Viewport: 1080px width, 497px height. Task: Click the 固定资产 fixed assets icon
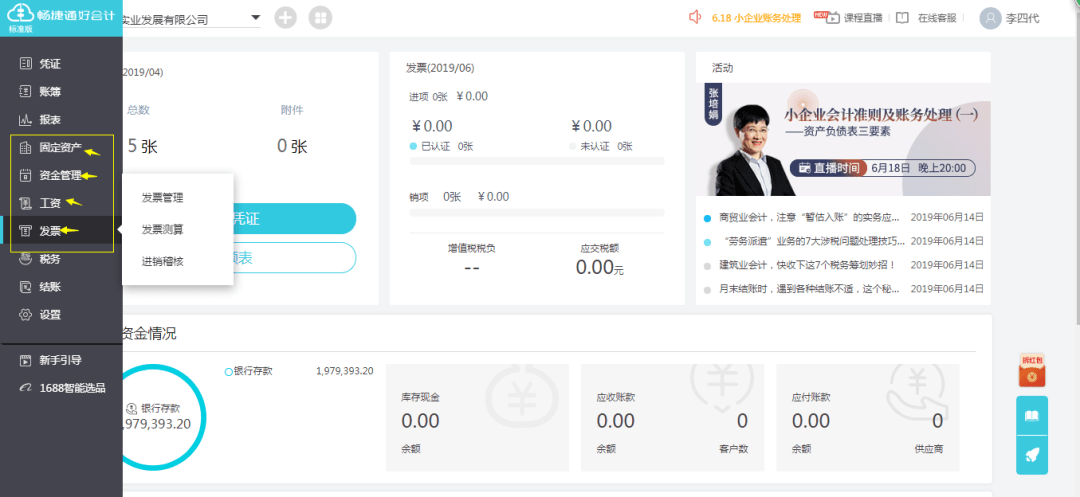26,147
